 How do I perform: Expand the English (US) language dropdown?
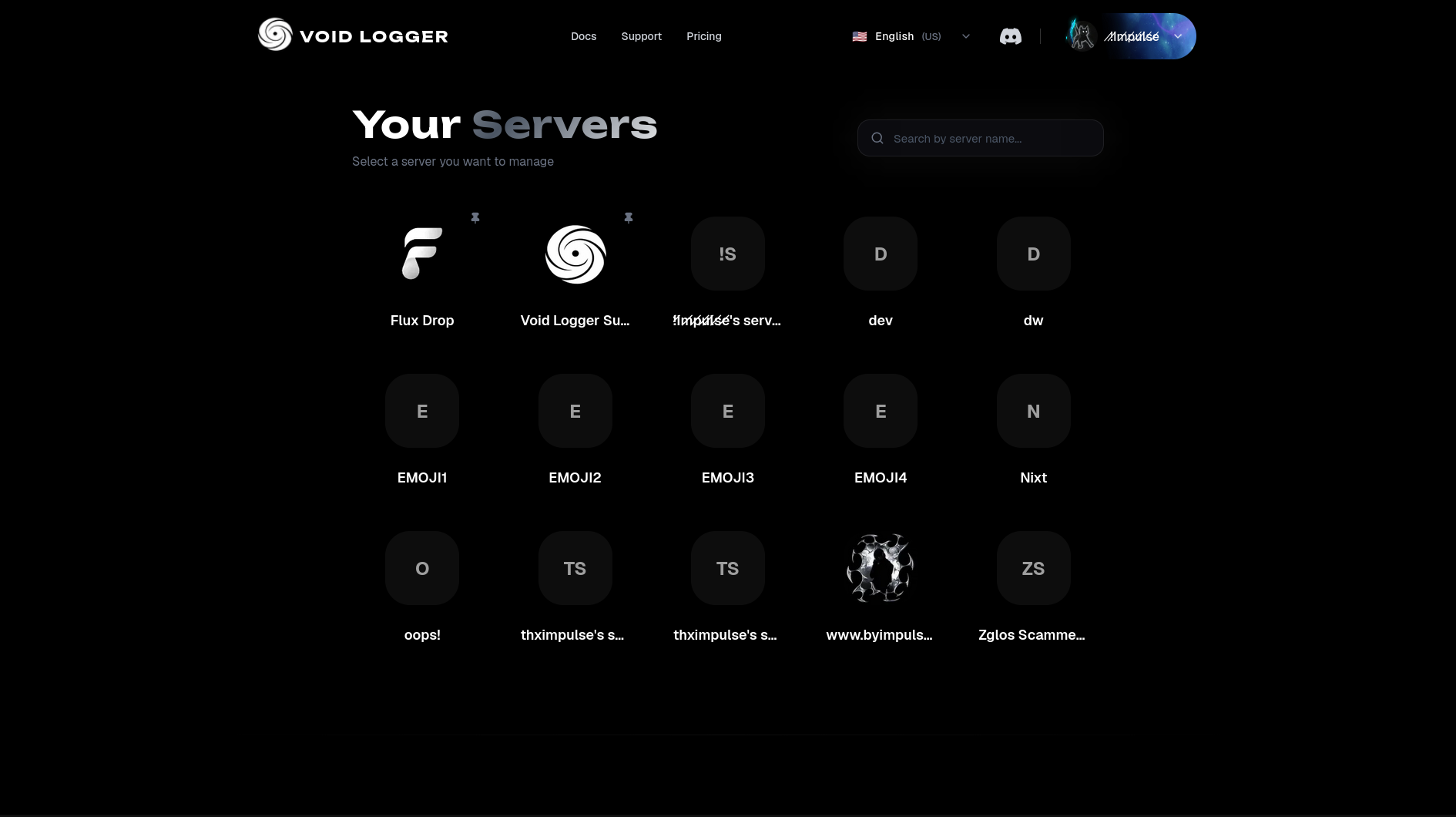click(911, 36)
